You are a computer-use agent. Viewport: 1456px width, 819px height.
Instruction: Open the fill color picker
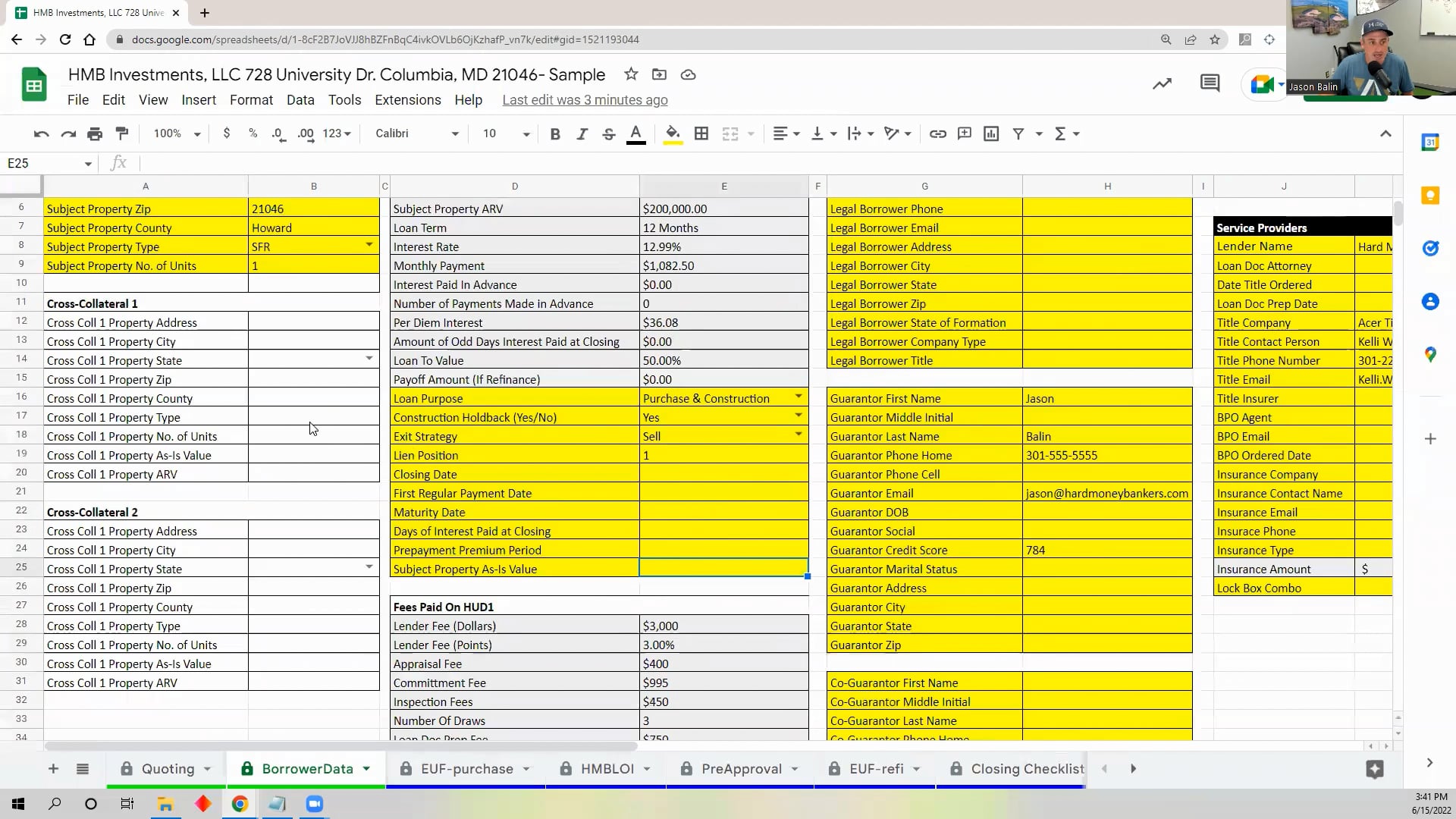point(673,134)
